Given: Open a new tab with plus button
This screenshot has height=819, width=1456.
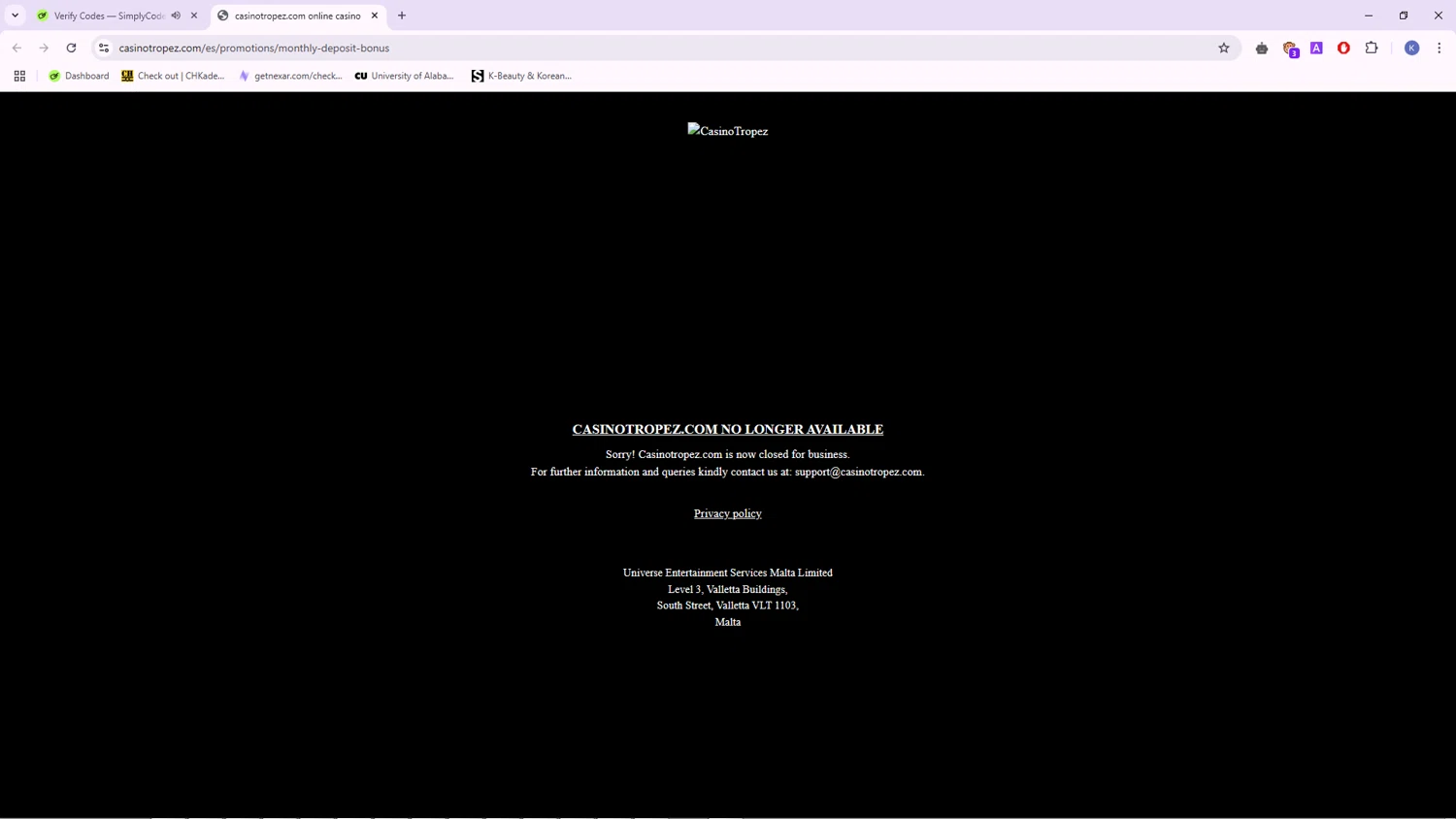Looking at the screenshot, I should [402, 16].
